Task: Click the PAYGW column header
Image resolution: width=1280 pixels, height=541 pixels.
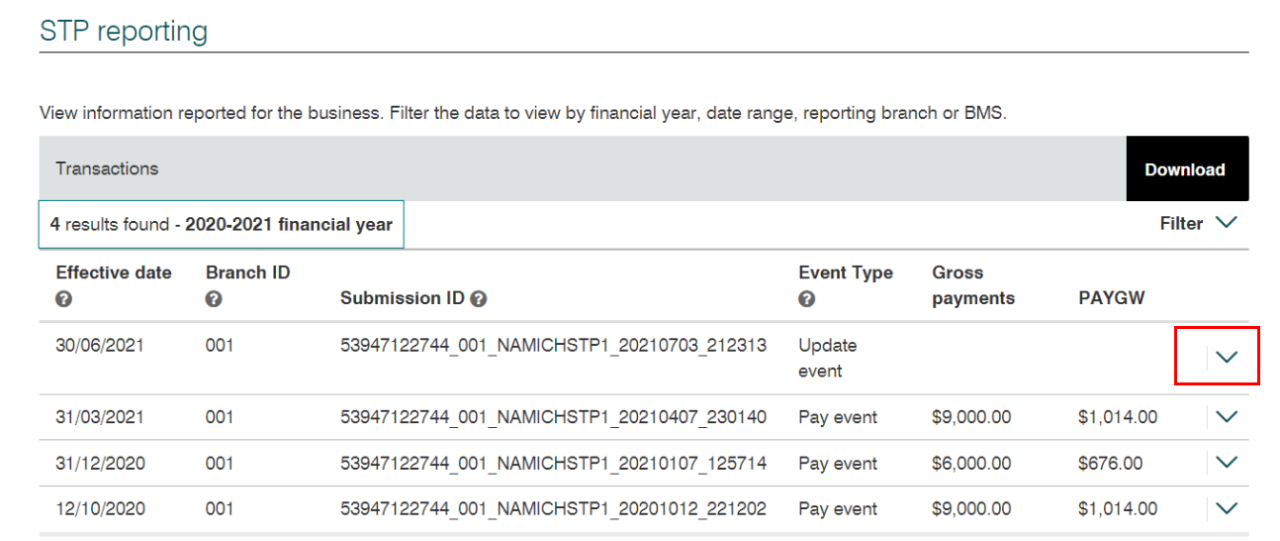Action: click(x=1110, y=298)
